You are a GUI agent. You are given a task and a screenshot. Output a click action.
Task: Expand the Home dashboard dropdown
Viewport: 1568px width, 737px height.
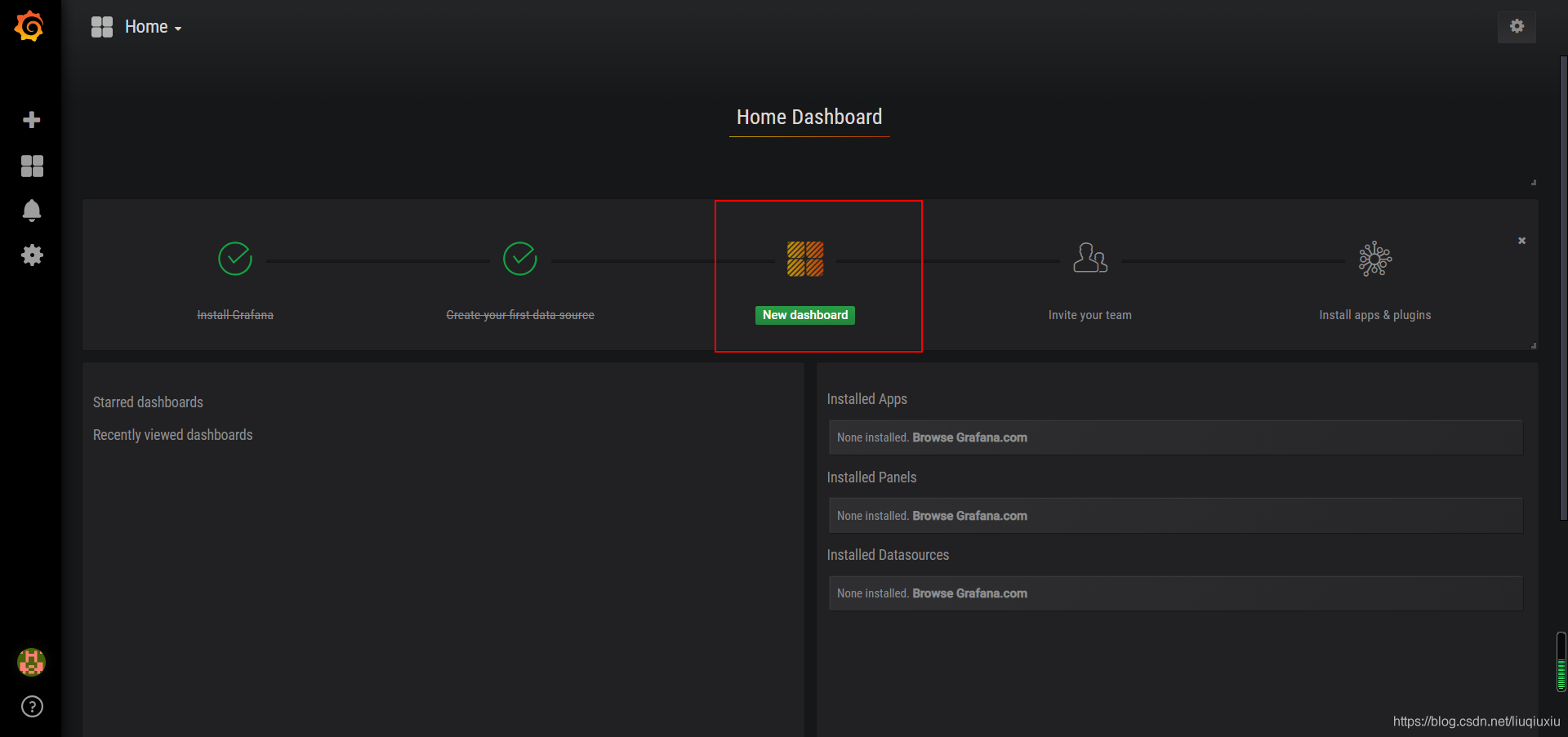pyautogui.click(x=154, y=27)
